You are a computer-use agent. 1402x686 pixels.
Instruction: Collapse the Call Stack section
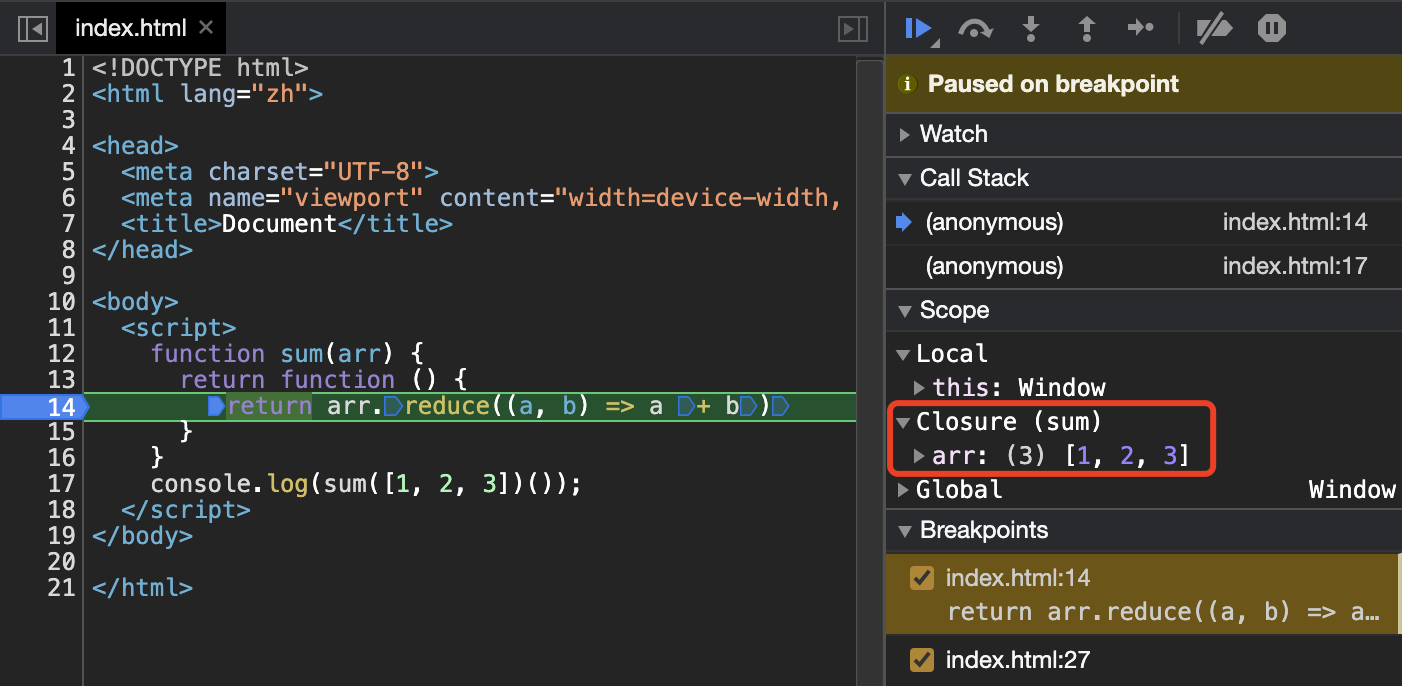point(905,178)
